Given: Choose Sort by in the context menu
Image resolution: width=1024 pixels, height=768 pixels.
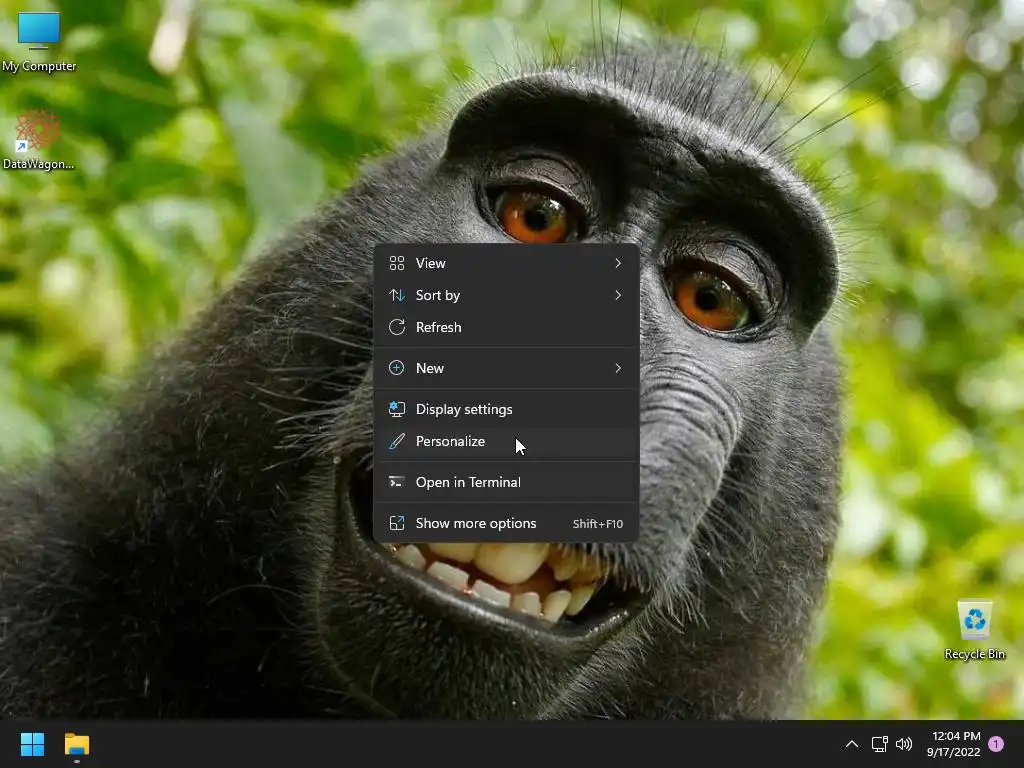Looking at the screenshot, I should pos(506,295).
